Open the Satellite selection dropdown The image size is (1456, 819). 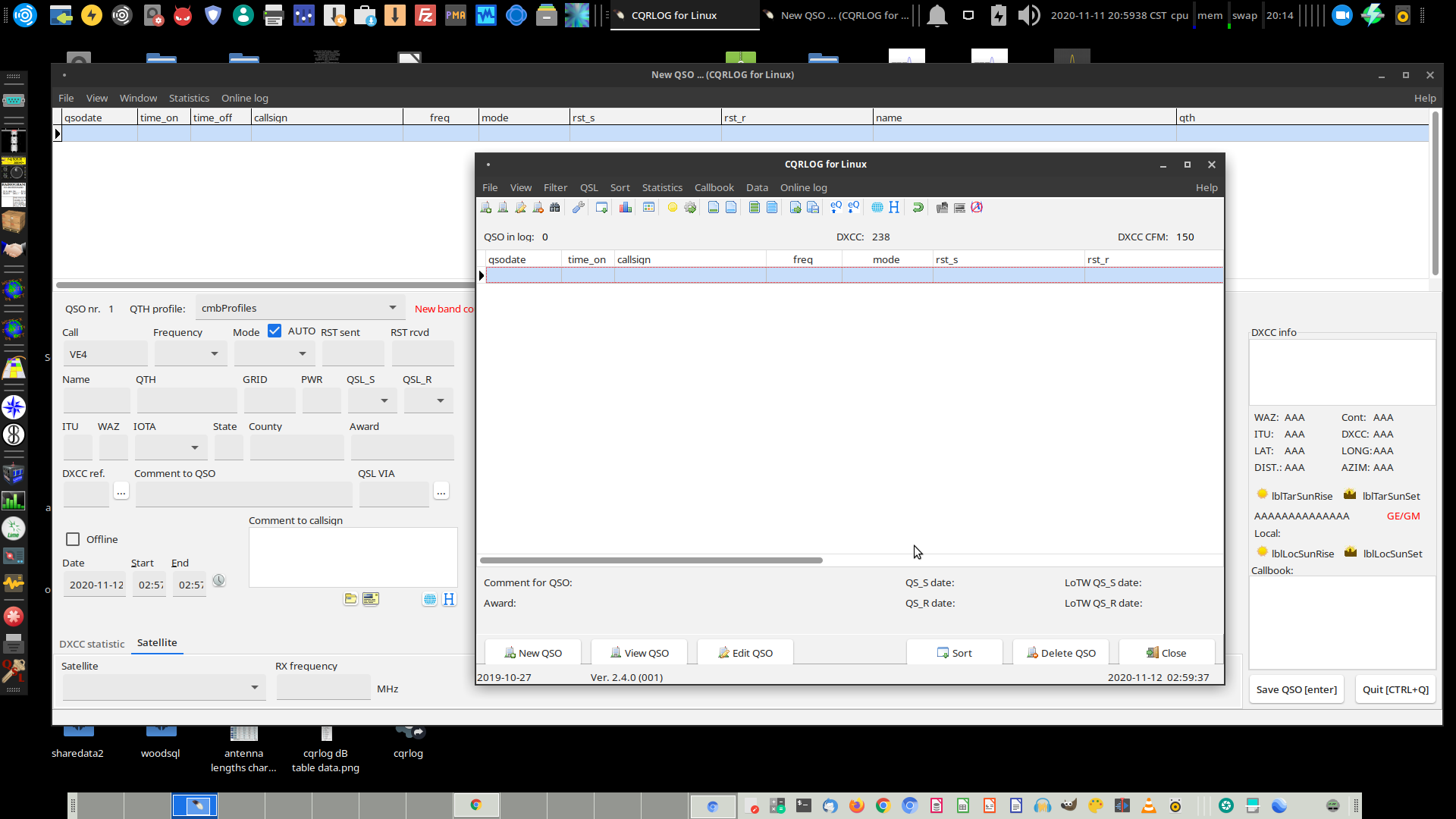click(164, 687)
